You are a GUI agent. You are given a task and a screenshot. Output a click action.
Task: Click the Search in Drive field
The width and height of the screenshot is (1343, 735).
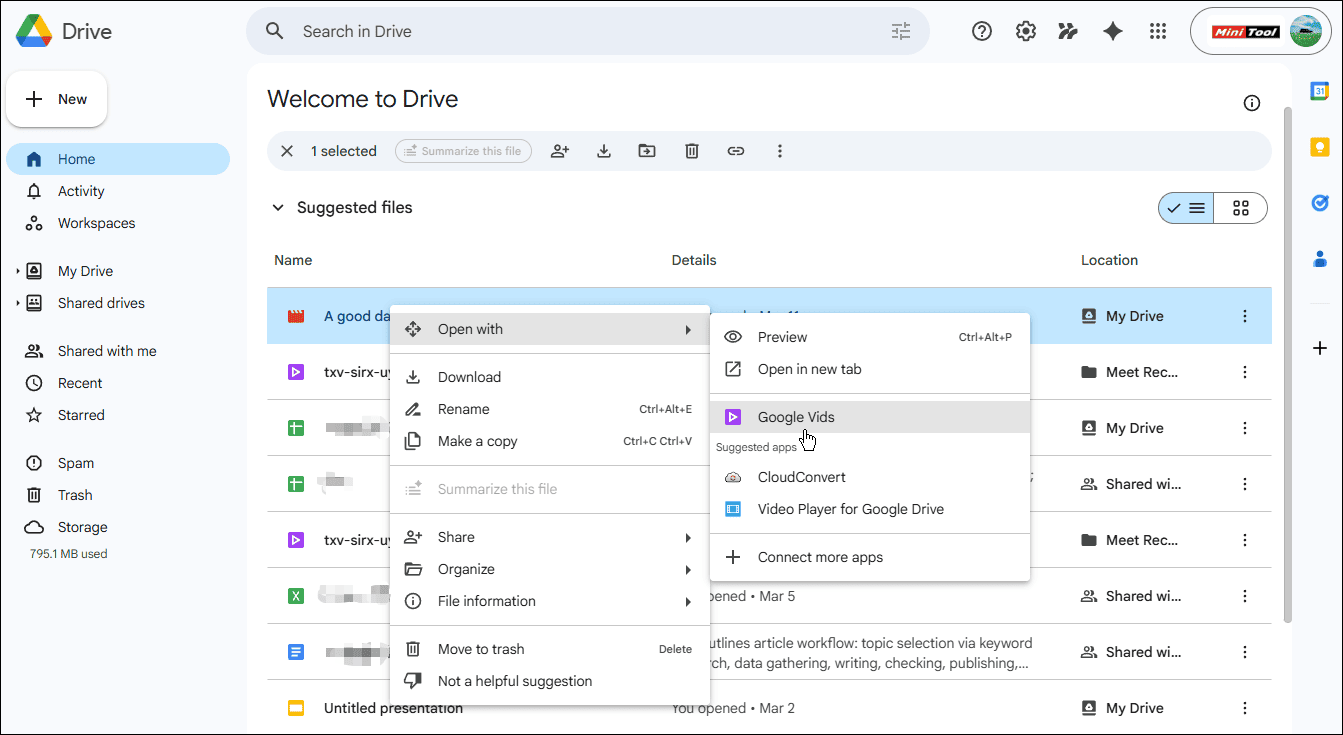[500, 31]
